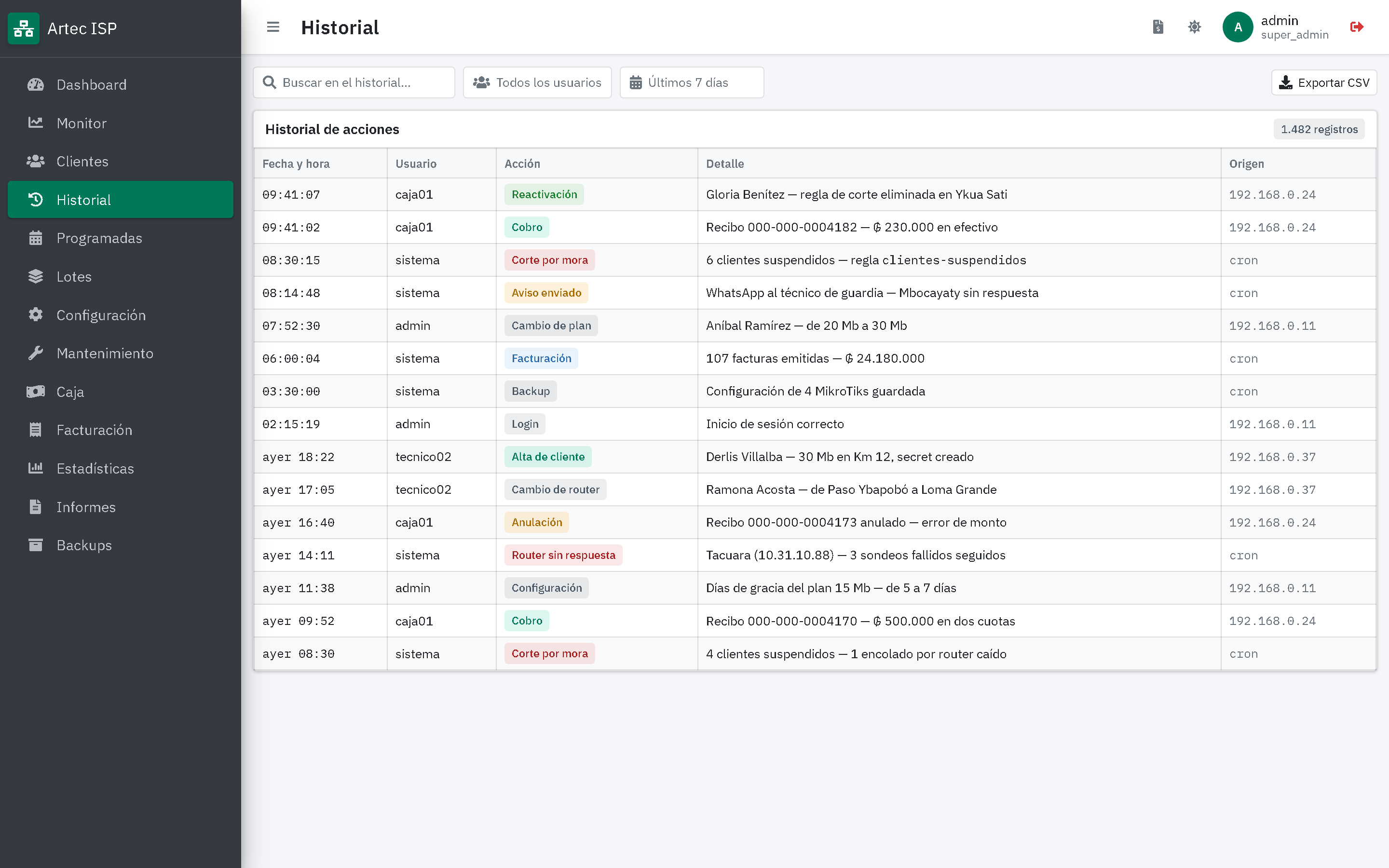Viewport: 1389px width, 868px height.
Task: Click the Exportar CSV button
Action: tap(1323, 82)
